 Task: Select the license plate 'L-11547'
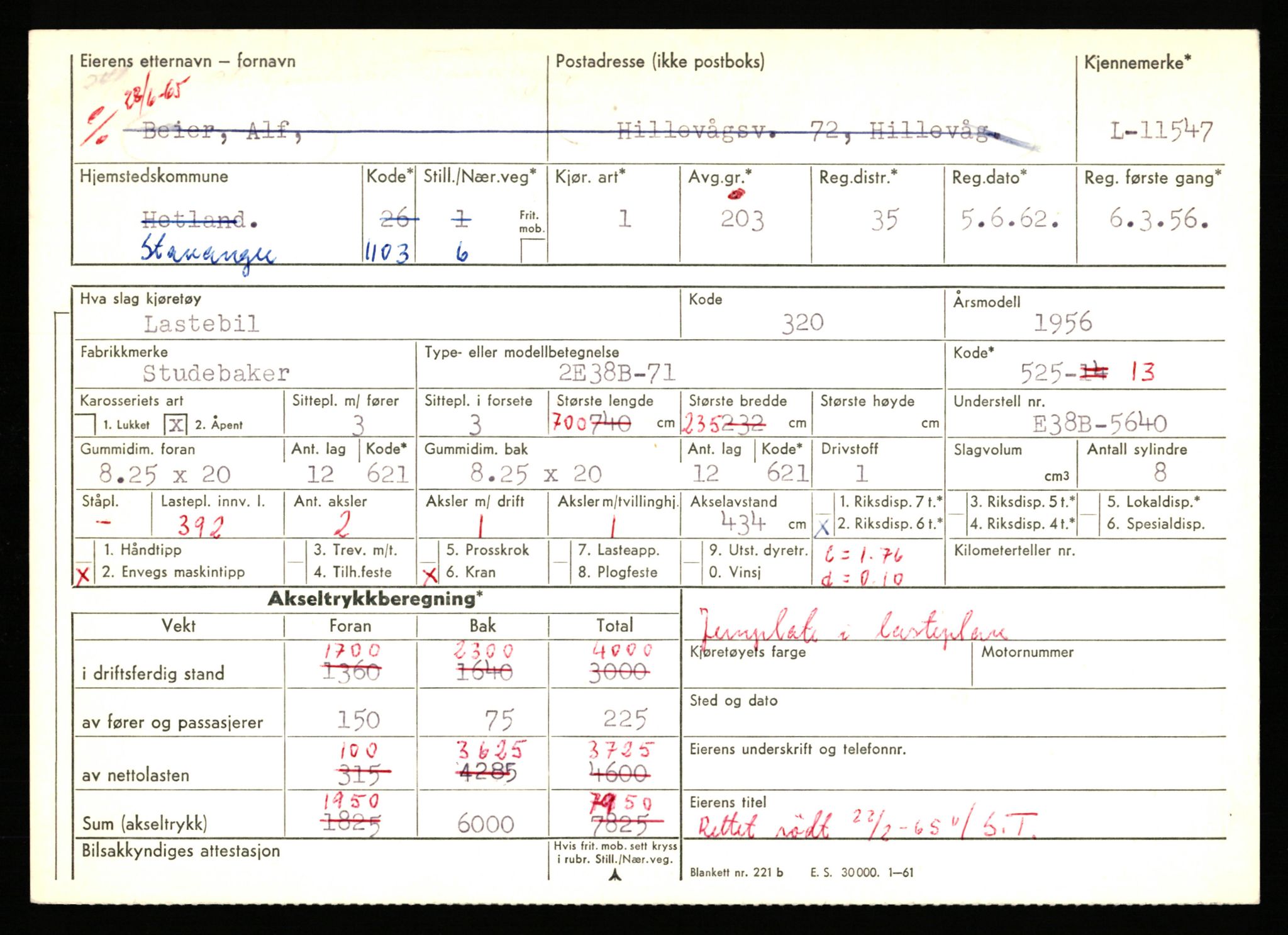[x=1161, y=132]
